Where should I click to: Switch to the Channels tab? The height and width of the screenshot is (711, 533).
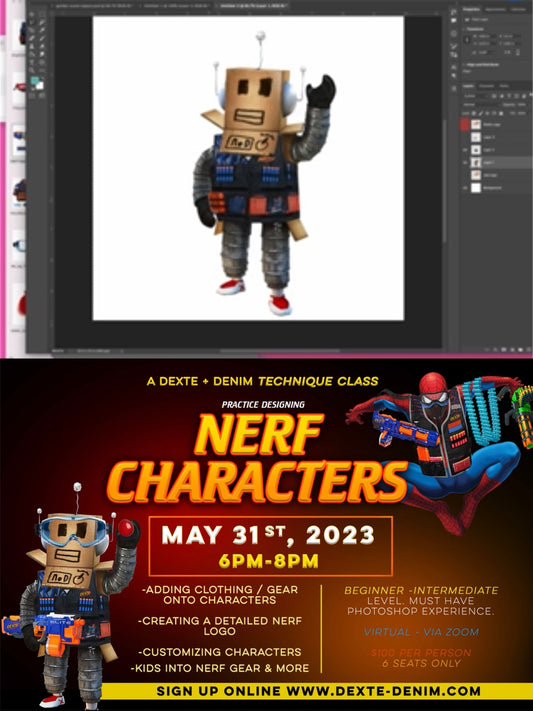[x=487, y=86]
